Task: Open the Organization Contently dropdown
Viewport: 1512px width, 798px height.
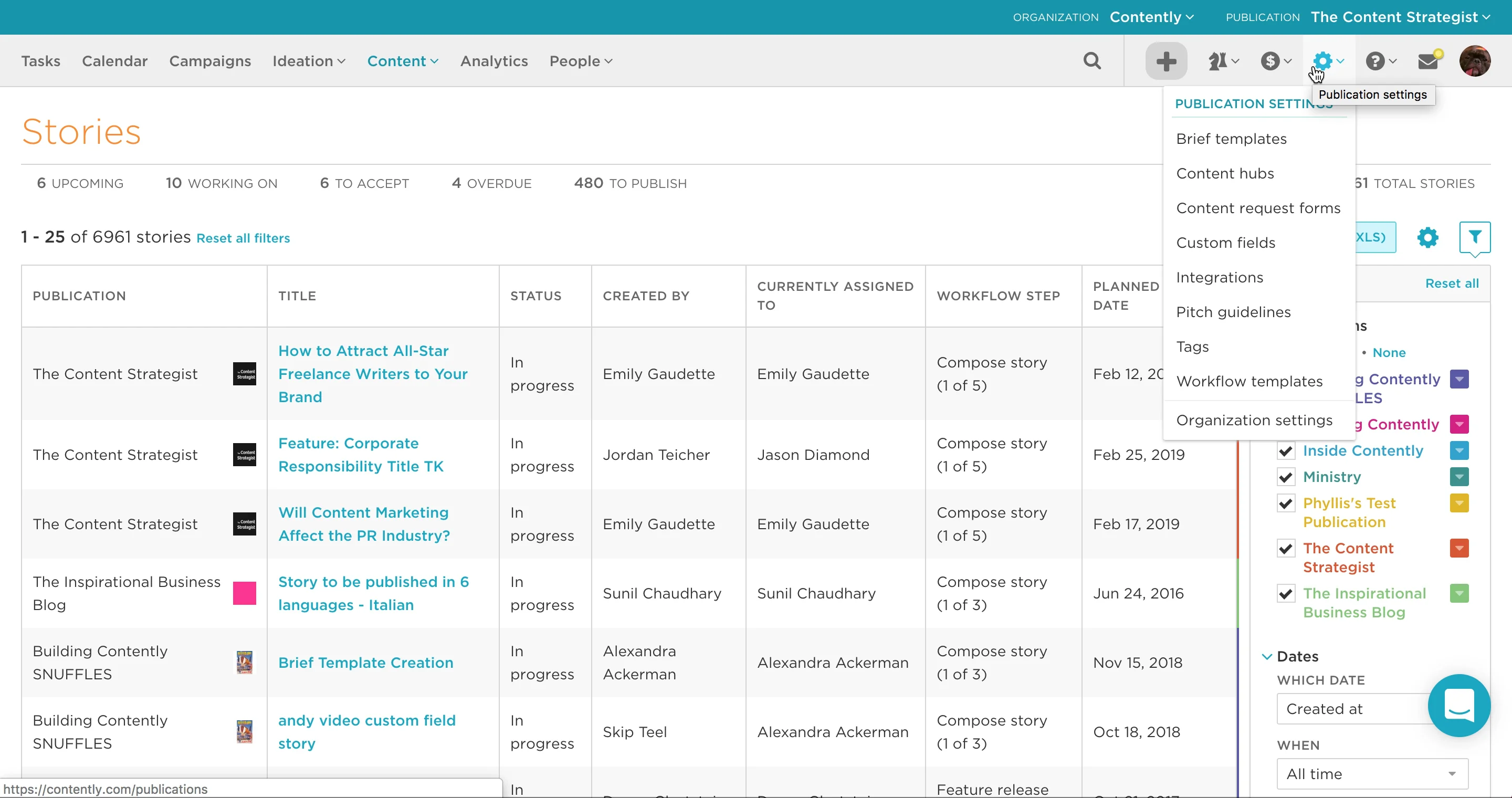Action: pyautogui.click(x=1152, y=17)
